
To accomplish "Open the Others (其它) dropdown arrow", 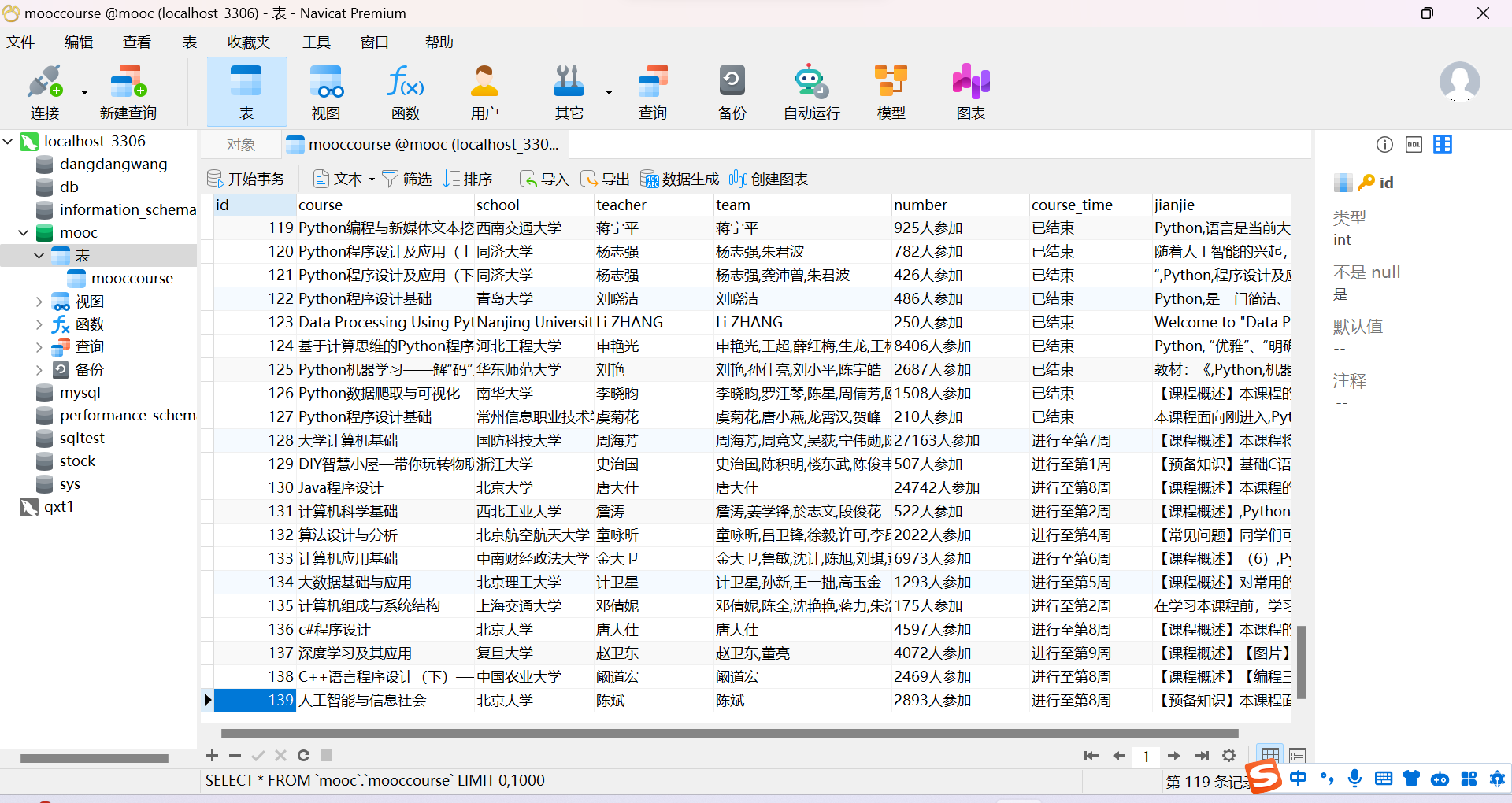I will click(609, 92).
